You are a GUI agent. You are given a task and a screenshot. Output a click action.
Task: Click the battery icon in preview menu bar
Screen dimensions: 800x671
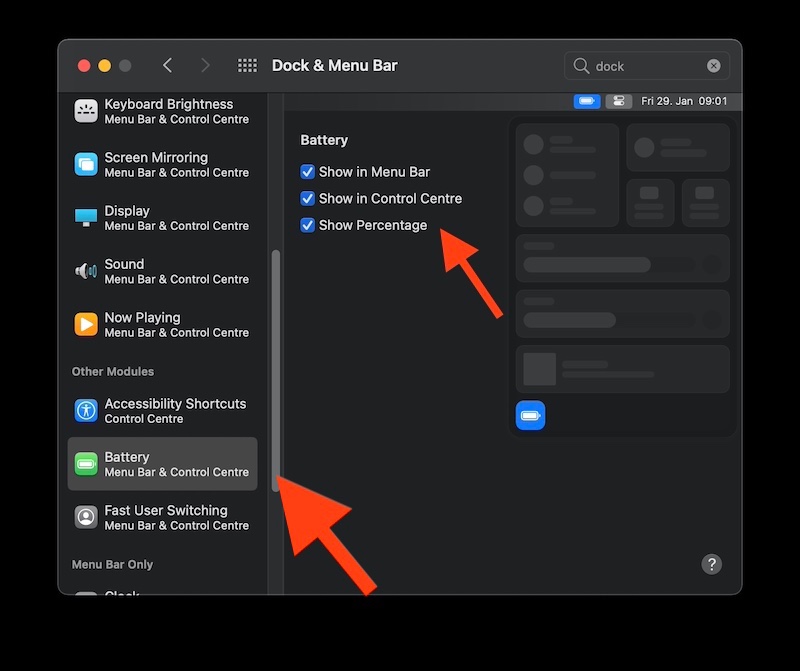587,101
